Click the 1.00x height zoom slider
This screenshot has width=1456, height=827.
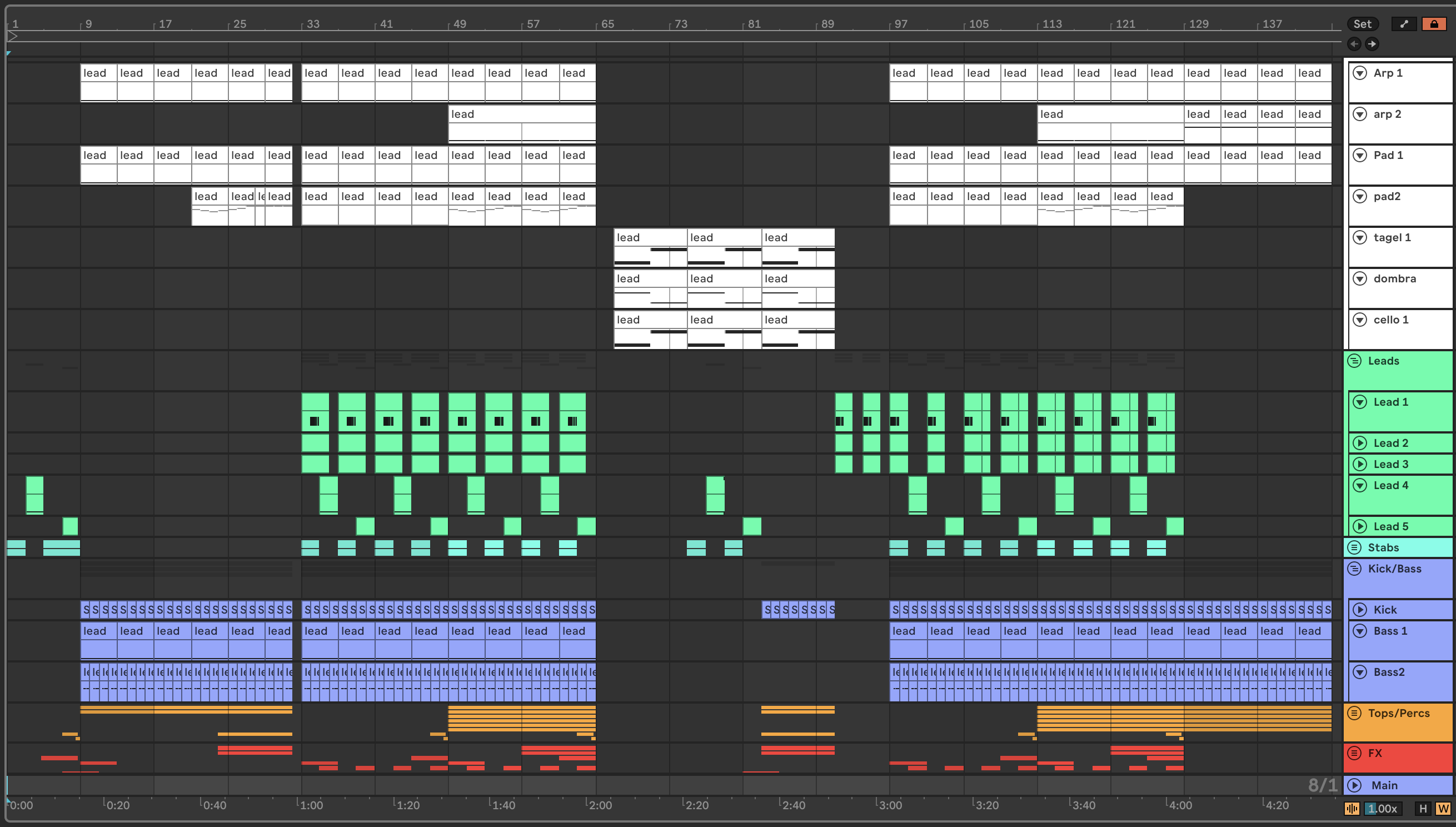[1383, 808]
